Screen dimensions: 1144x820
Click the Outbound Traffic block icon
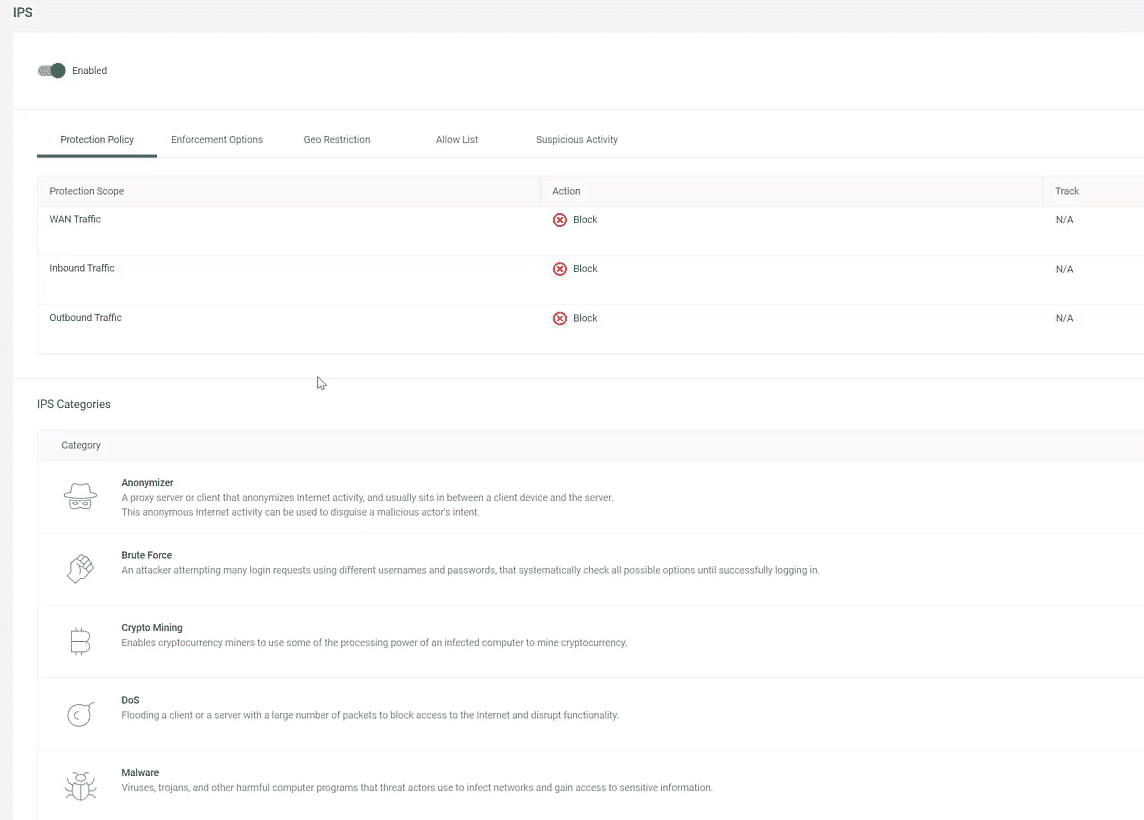[560, 318]
